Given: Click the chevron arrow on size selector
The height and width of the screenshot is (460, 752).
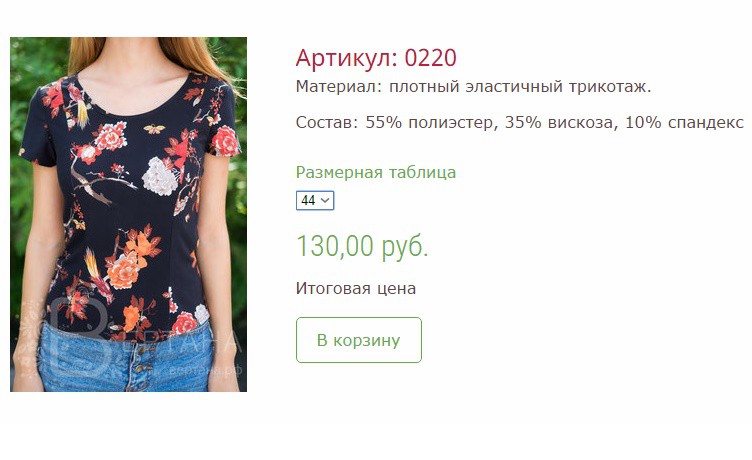Looking at the screenshot, I should [x=325, y=201].
